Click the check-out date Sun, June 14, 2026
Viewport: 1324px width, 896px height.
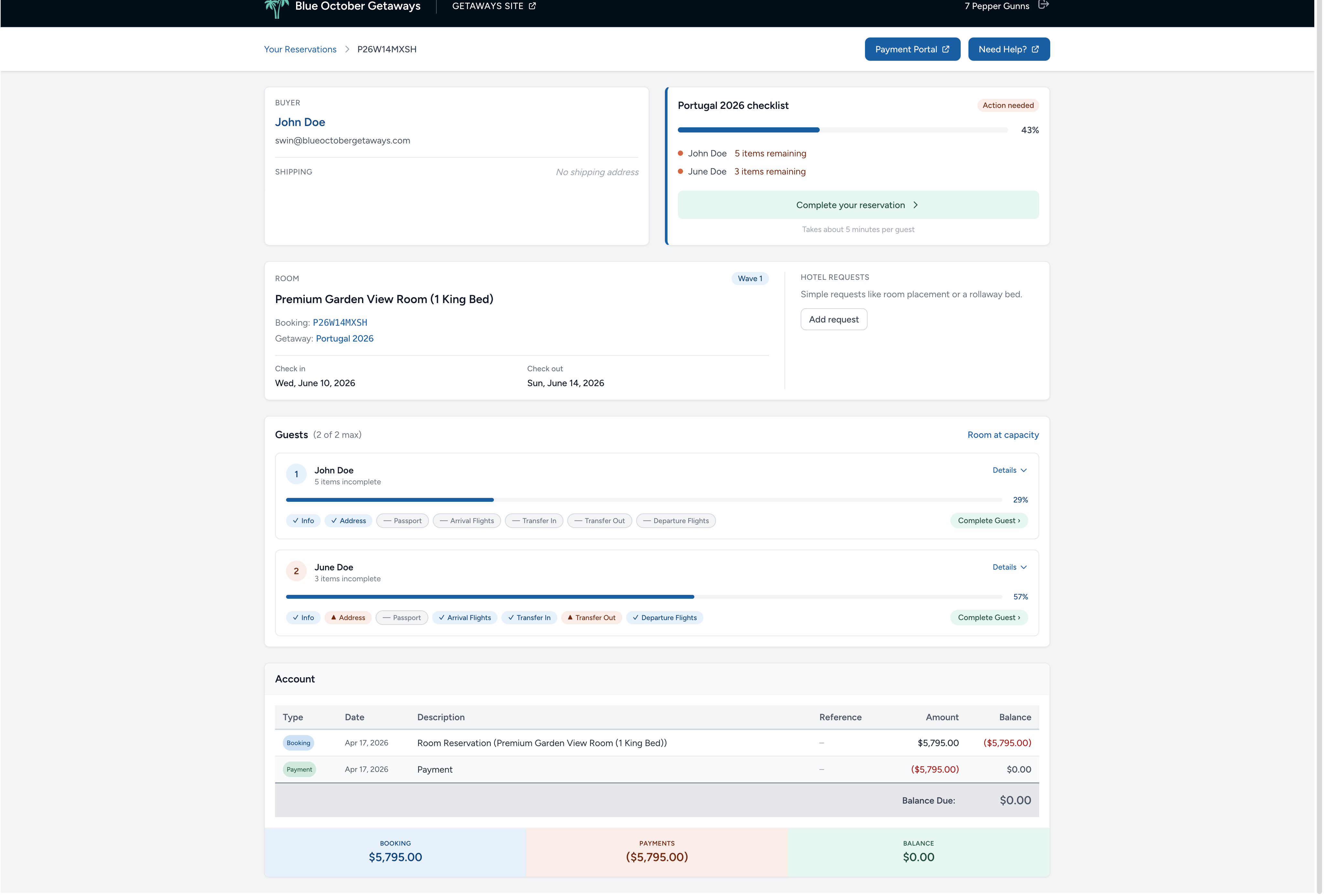click(x=565, y=383)
